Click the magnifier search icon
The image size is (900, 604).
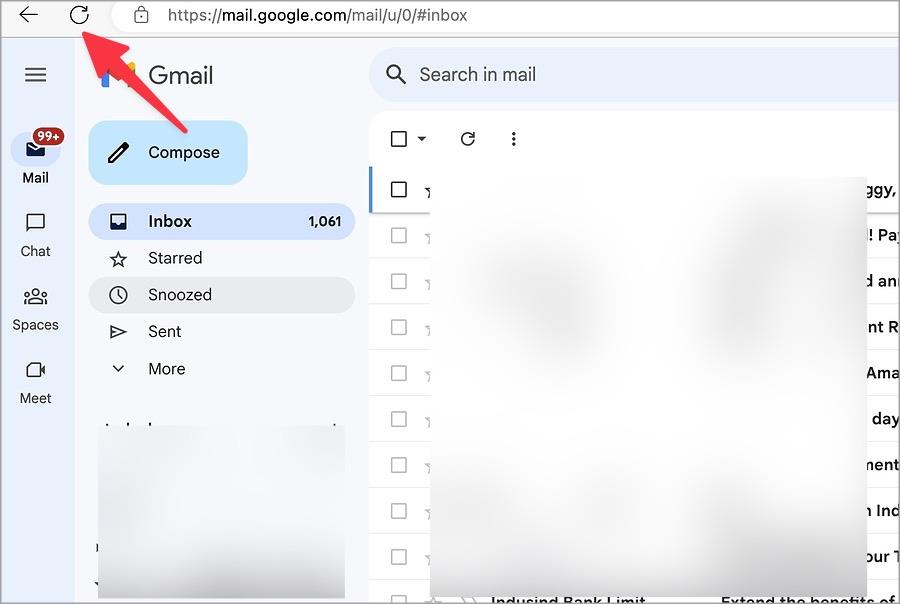pyautogui.click(x=396, y=75)
